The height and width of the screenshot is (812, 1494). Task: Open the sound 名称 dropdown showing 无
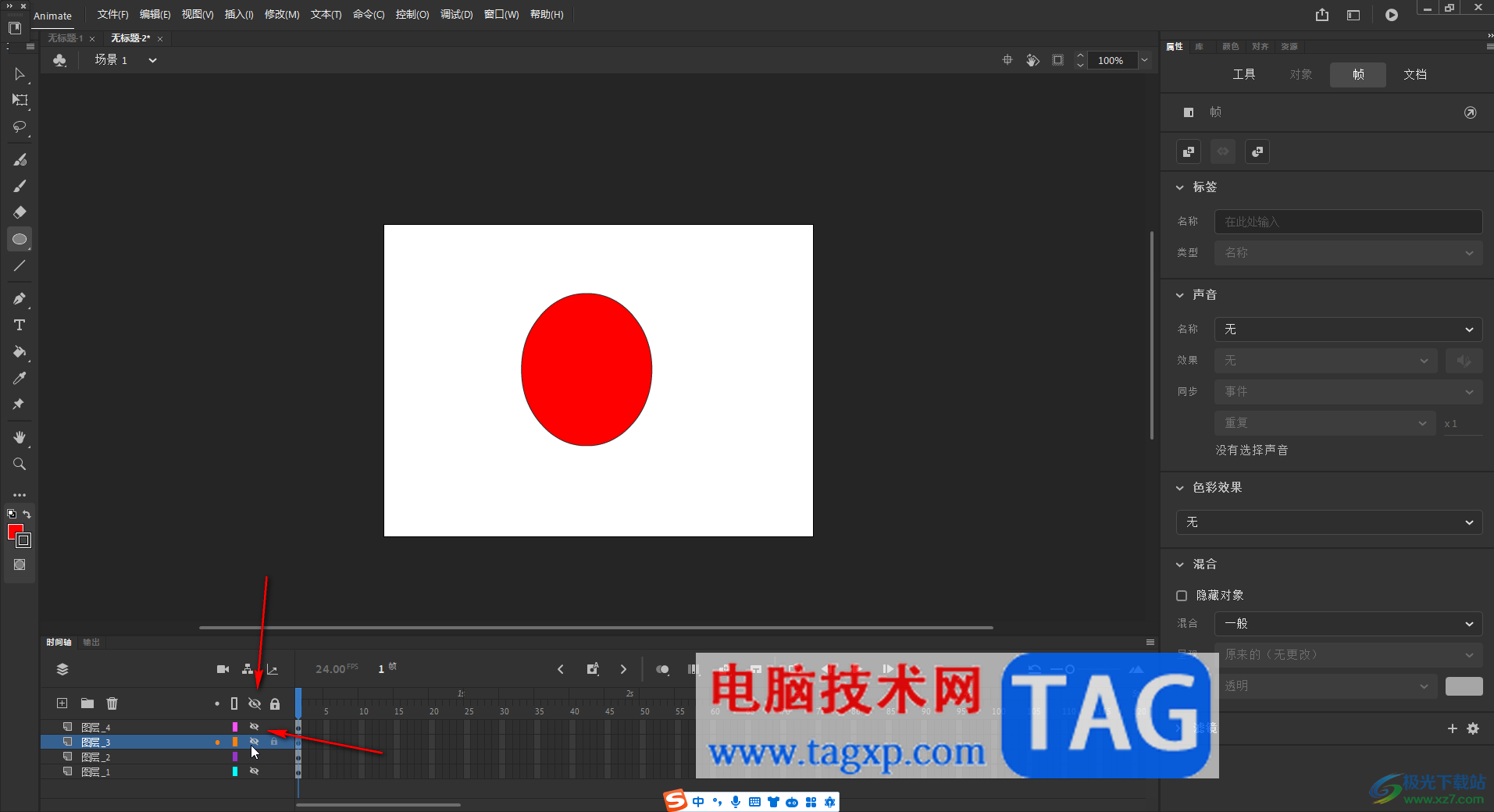point(1347,329)
